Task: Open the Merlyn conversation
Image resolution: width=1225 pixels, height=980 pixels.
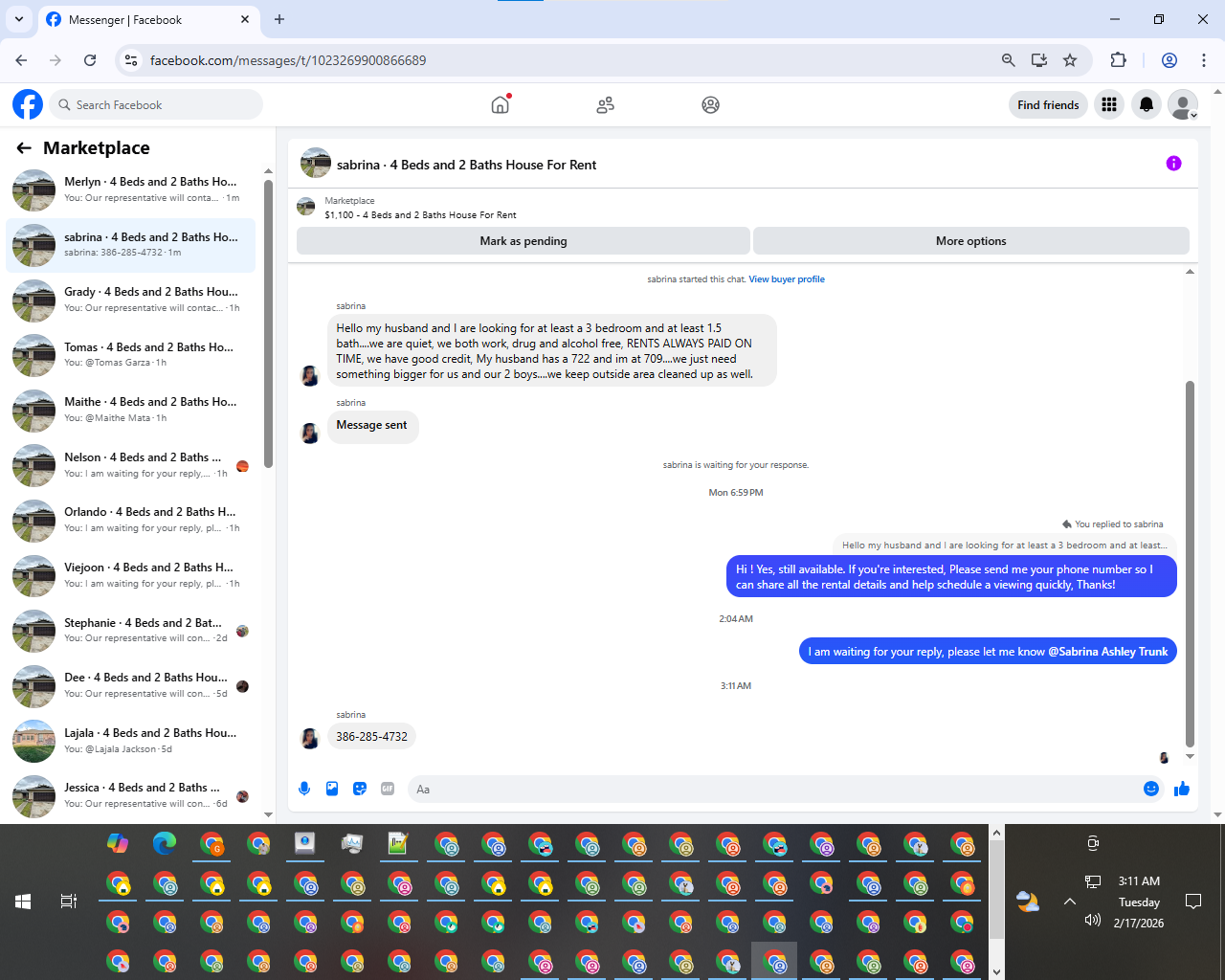Action: coord(131,189)
